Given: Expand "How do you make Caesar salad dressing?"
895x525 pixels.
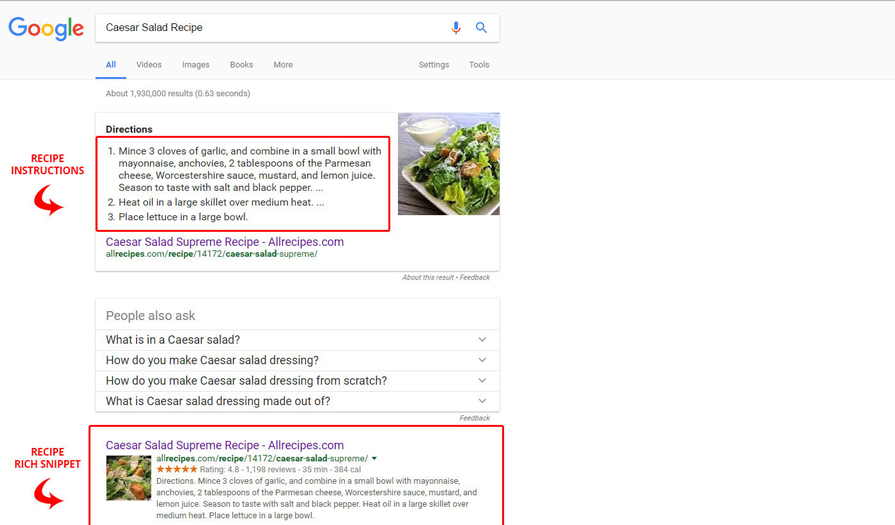Looking at the screenshot, I should [x=297, y=360].
